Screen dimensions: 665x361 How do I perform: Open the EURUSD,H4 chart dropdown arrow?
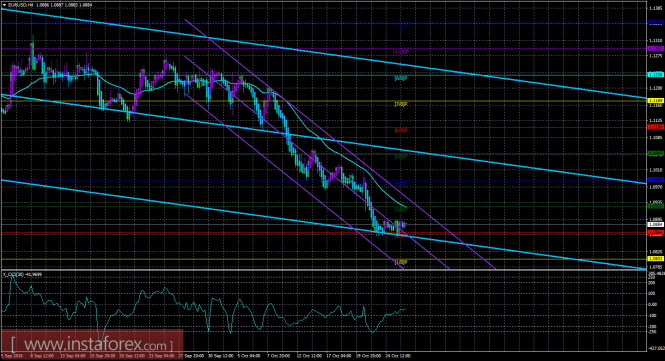tap(4, 5)
